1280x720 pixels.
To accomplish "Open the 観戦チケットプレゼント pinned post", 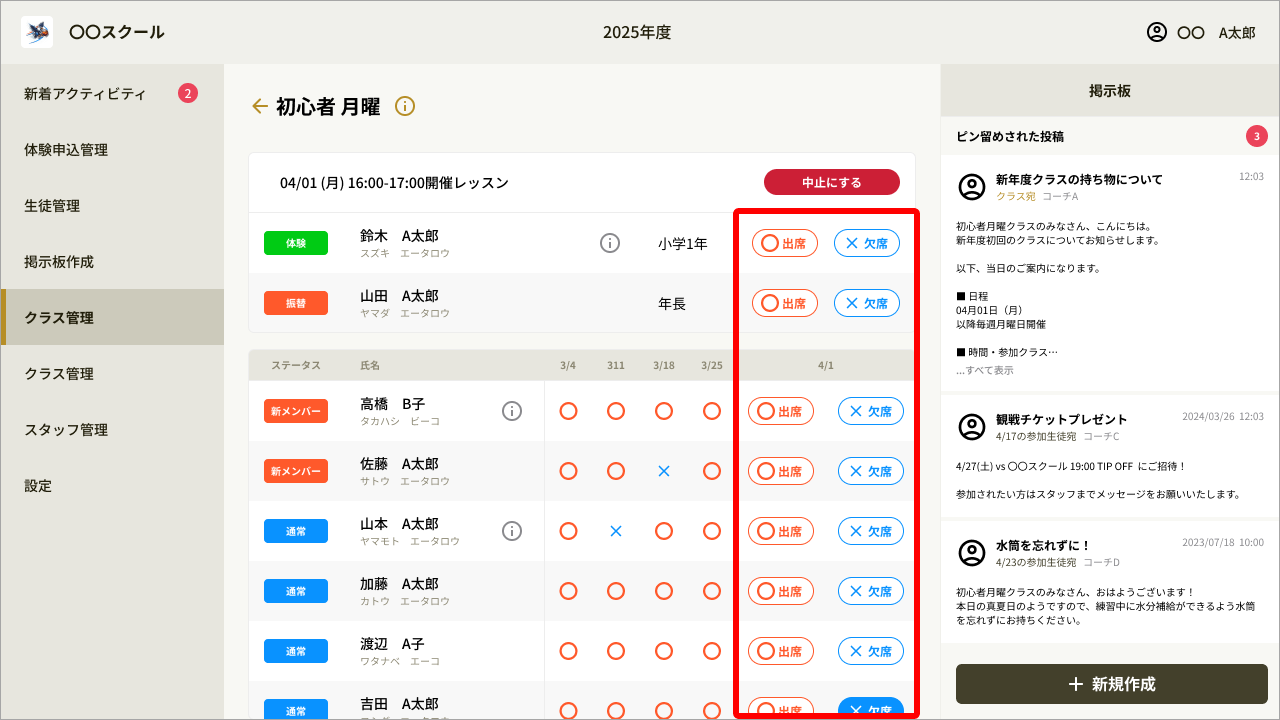I will 1061,419.
